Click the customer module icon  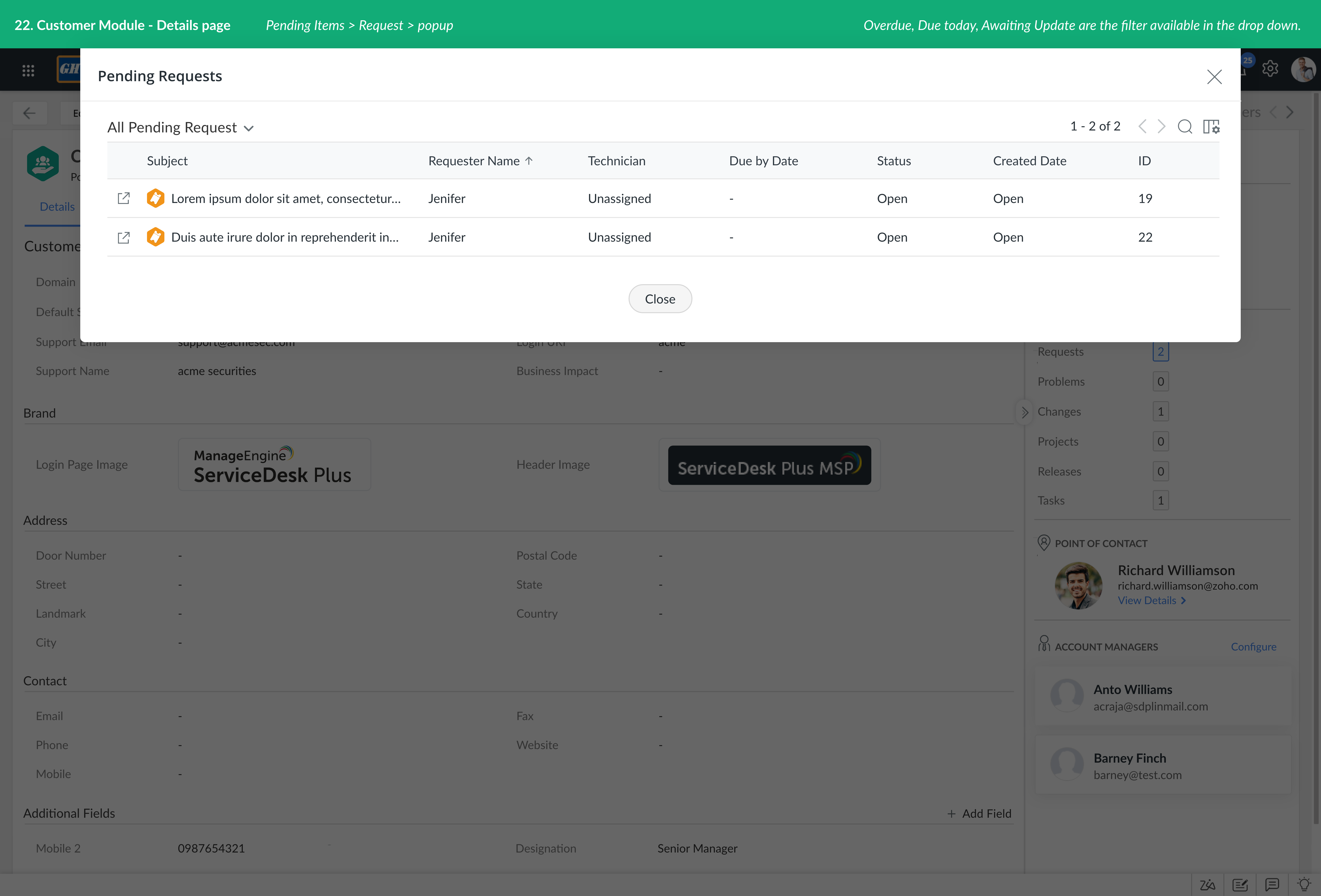click(x=43, y=164)
